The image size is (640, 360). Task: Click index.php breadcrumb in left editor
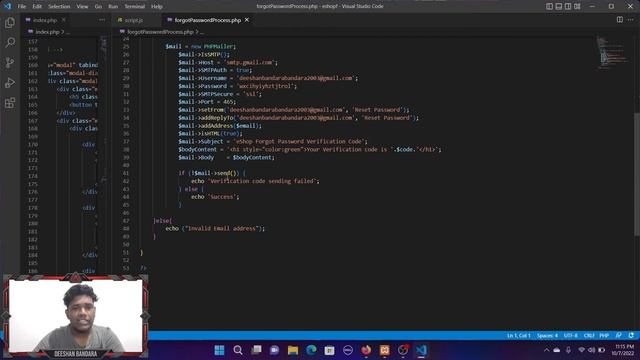(x=47, y=31)
